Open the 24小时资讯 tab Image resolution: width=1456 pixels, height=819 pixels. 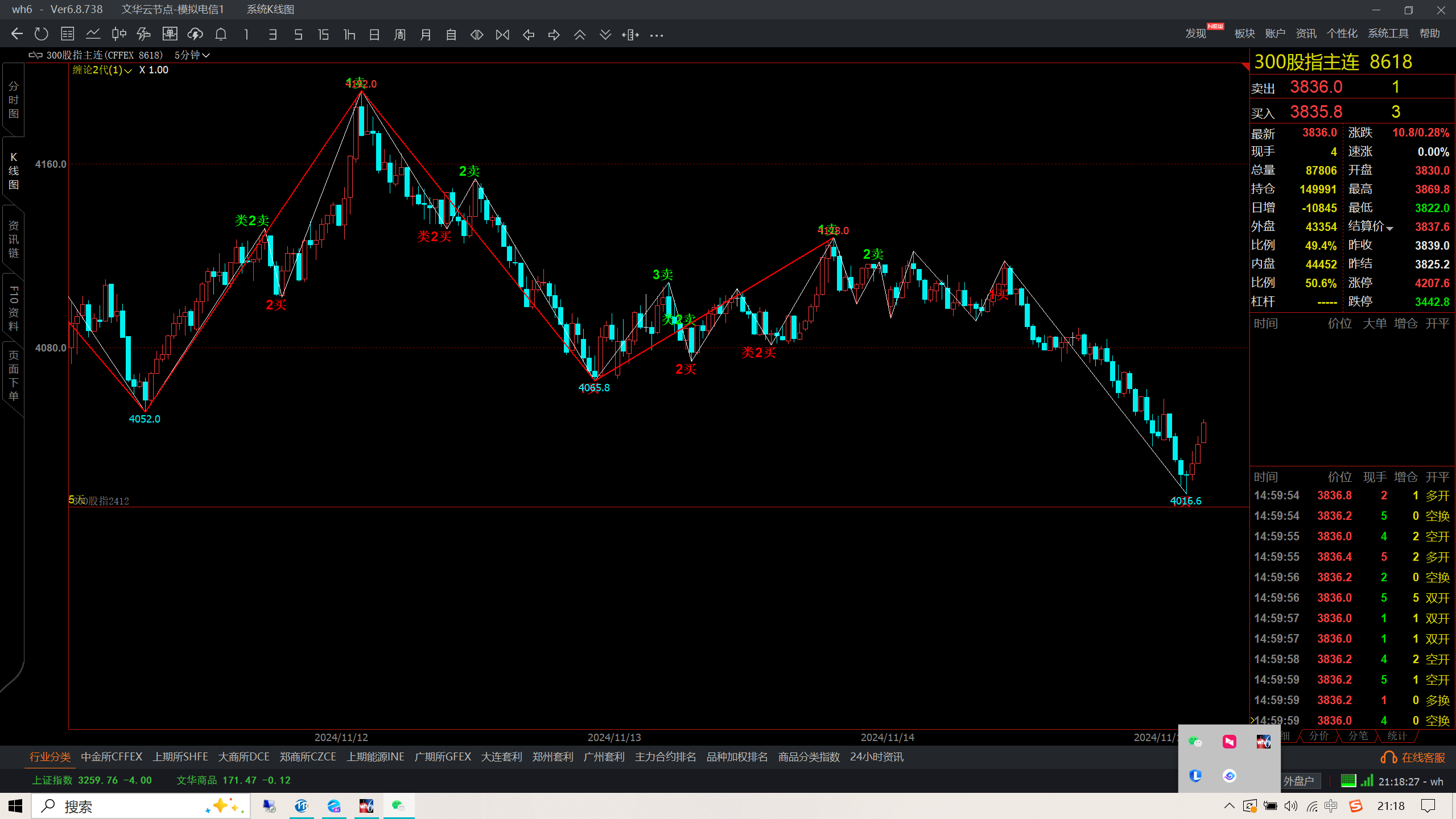point(876,757)
